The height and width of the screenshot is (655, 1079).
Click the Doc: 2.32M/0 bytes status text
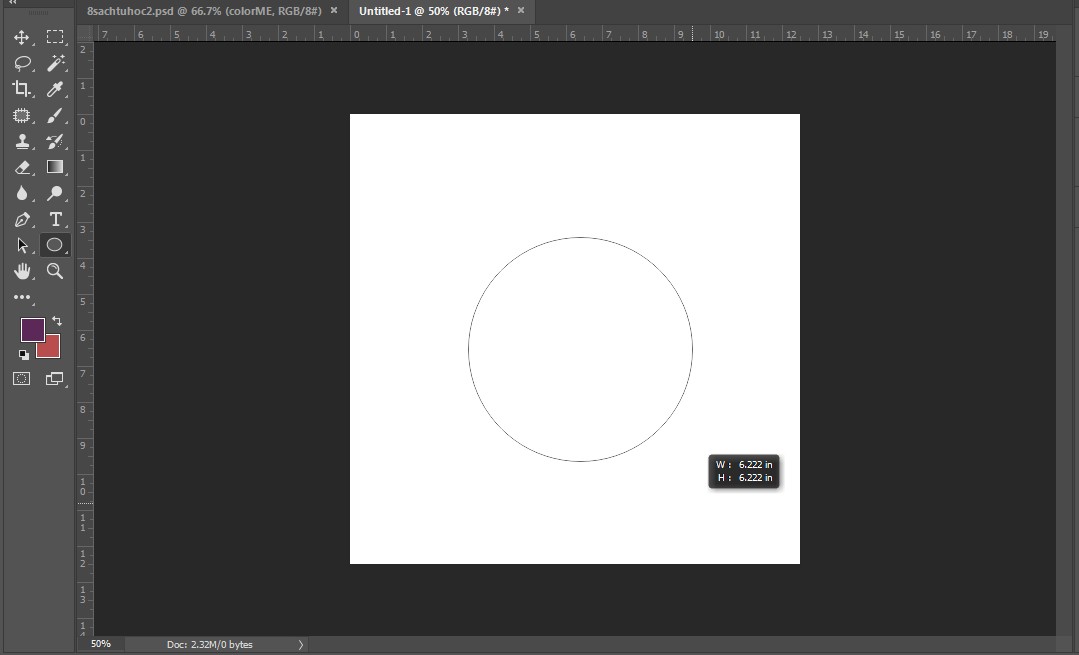pos(209,645)
